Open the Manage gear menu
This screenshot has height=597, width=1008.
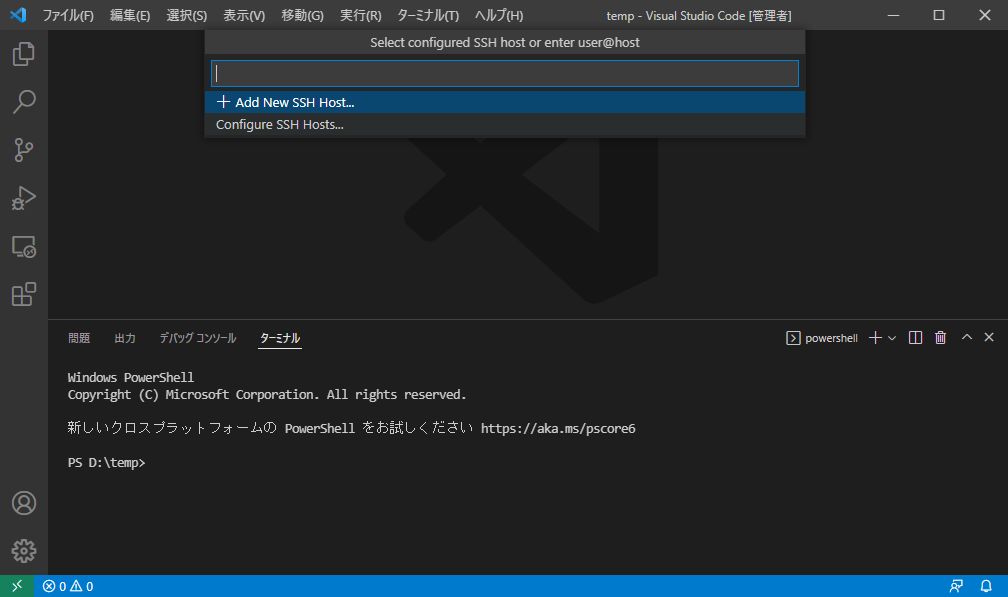pos(24,551)
